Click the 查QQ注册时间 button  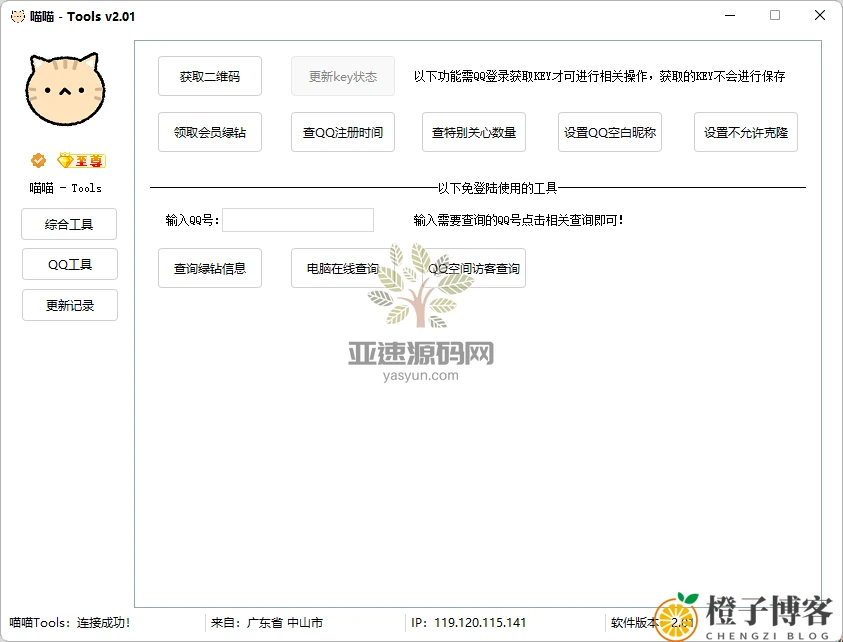click(343, 132)
